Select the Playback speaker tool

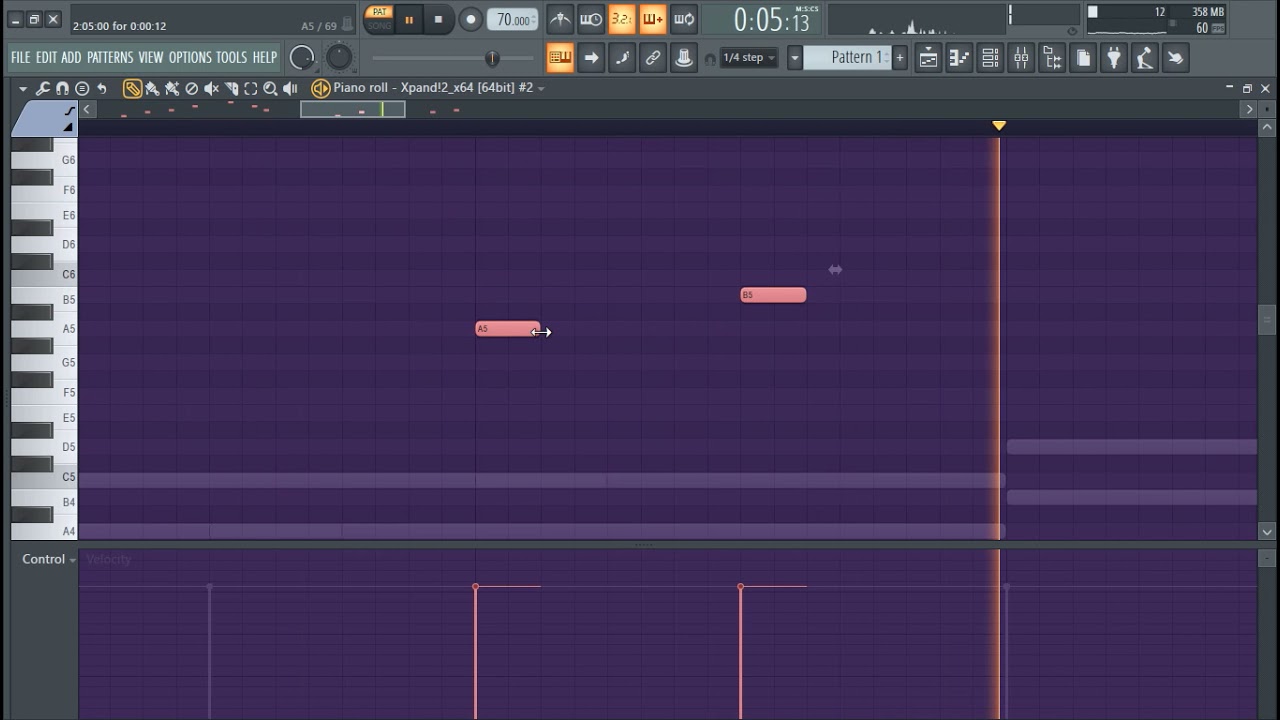point(290,88)
